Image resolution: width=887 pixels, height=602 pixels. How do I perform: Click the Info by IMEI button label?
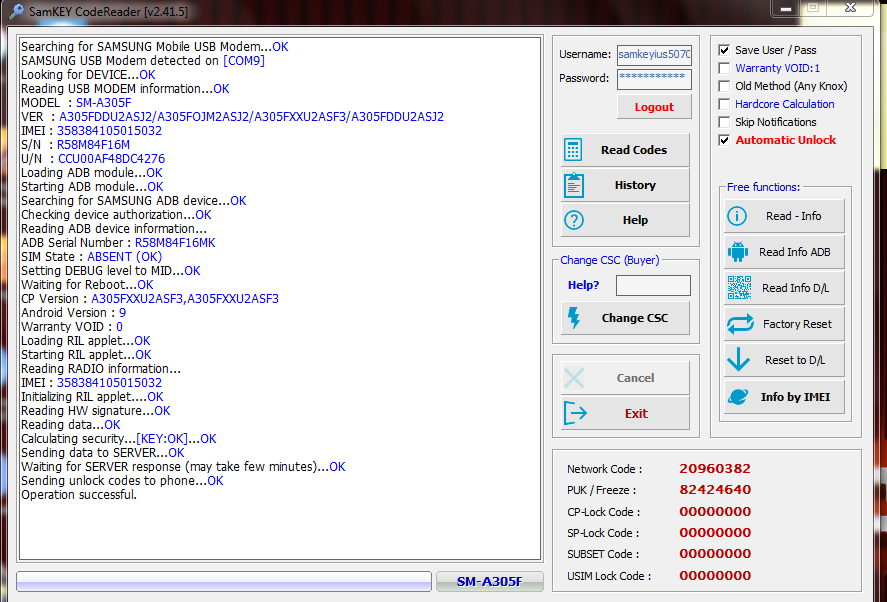pos(795,397)
